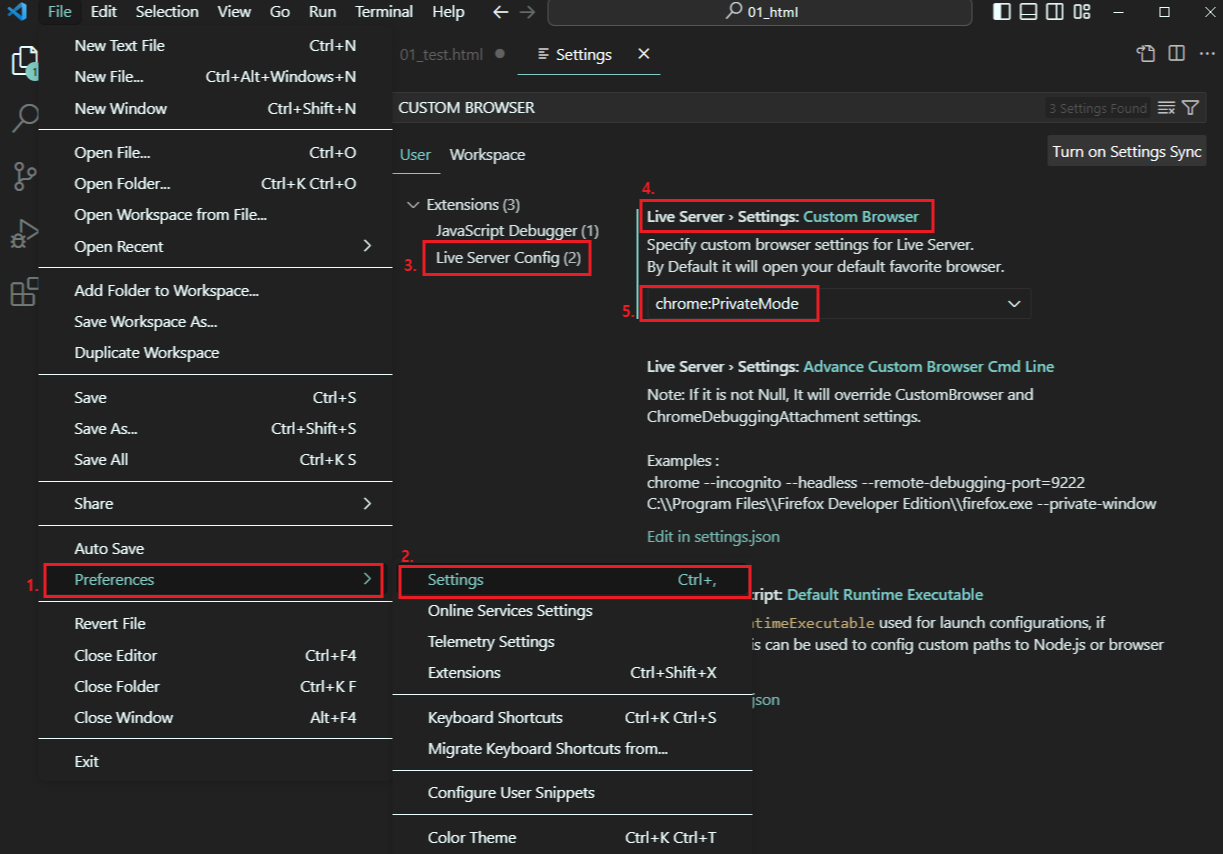Choose Duplicate Workspace from File menu
This screenshot has width=1223, height=854.
click(x=214, y=353)
